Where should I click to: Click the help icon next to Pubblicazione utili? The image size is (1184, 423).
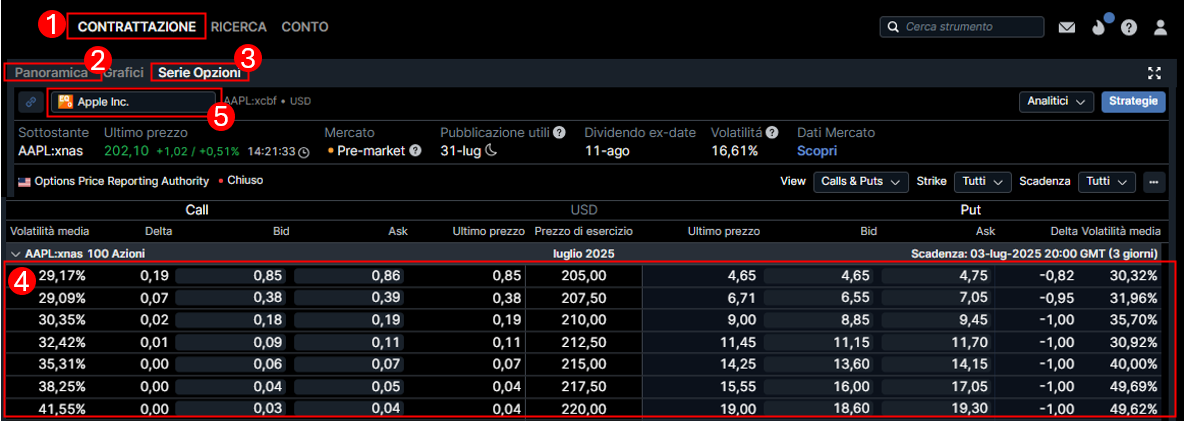[x=559, y=133]
